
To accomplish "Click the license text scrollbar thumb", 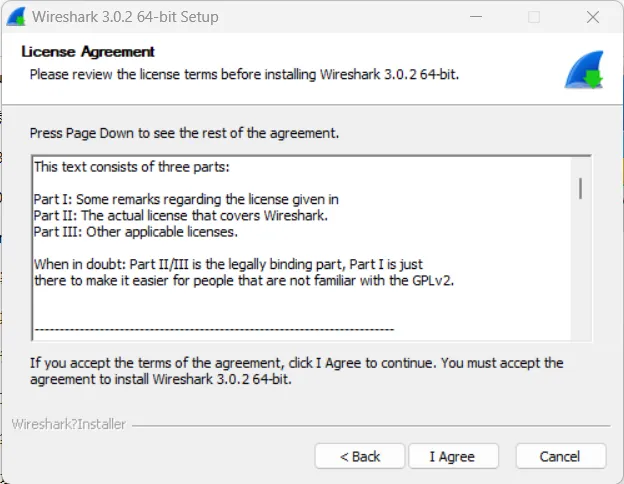I will (x=580, y=187).
